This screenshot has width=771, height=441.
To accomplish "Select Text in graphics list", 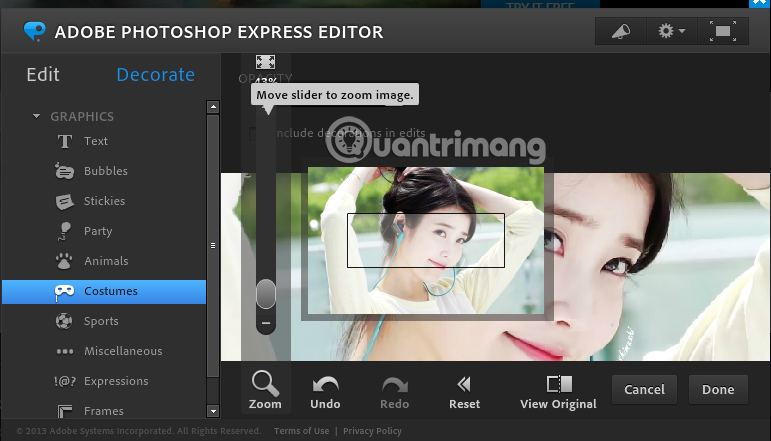I will click(95, 142).
